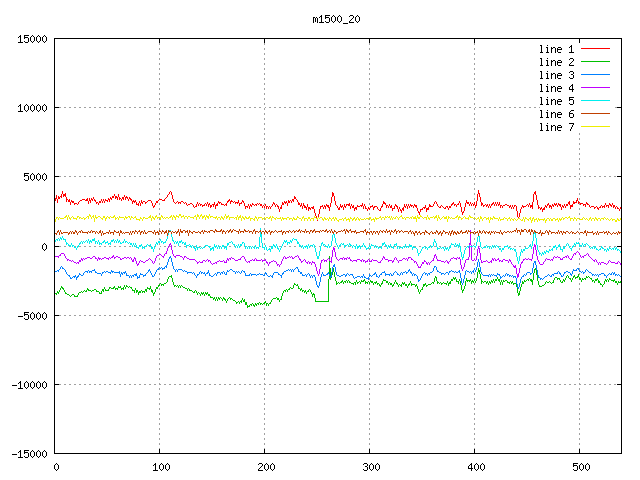Click the 500 x-axis tick label
This screenshot has height=480, width=640.
pyautogui.click(x=580, y=467)
